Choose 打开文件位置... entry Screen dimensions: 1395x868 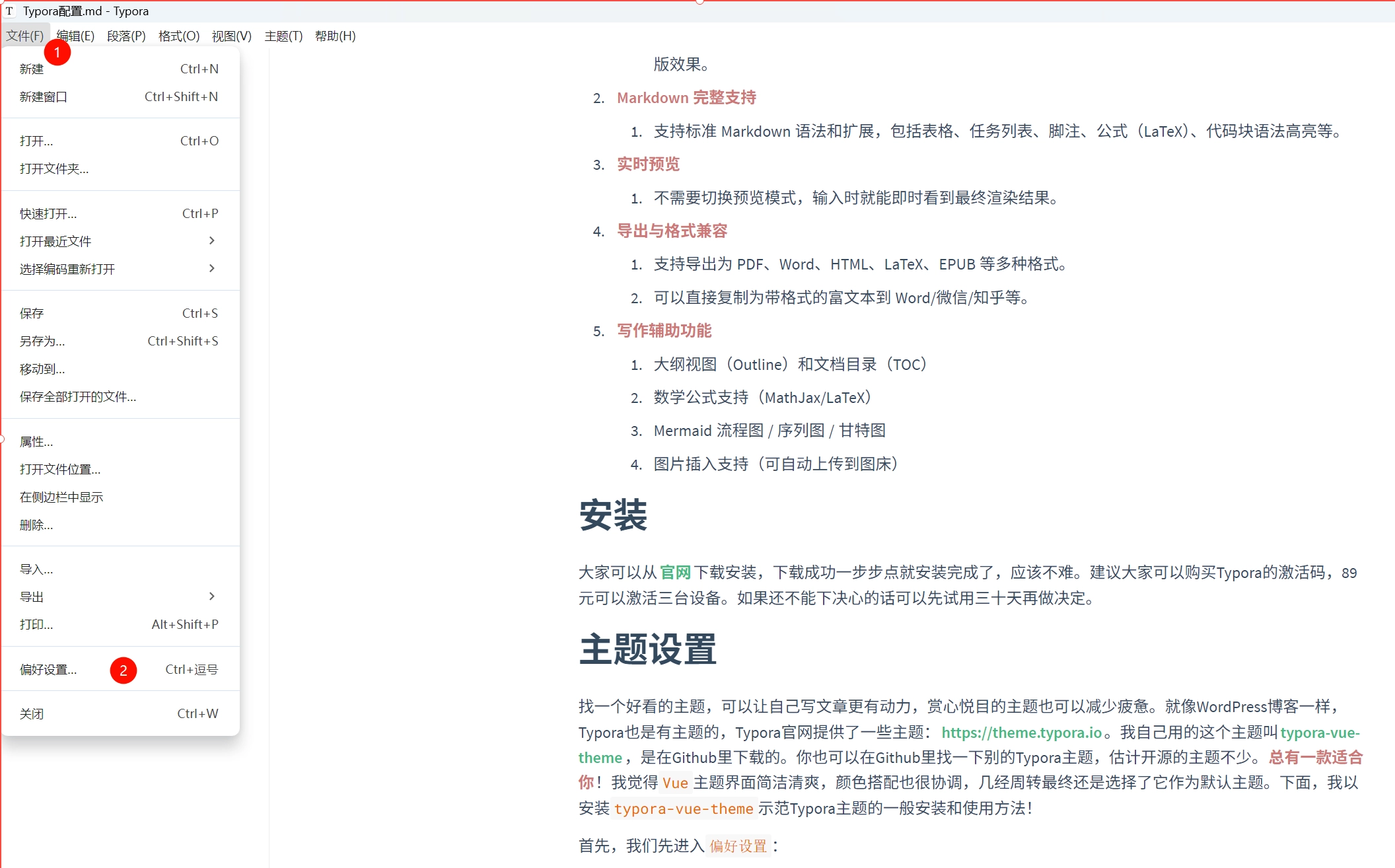(x=120, y=469)
